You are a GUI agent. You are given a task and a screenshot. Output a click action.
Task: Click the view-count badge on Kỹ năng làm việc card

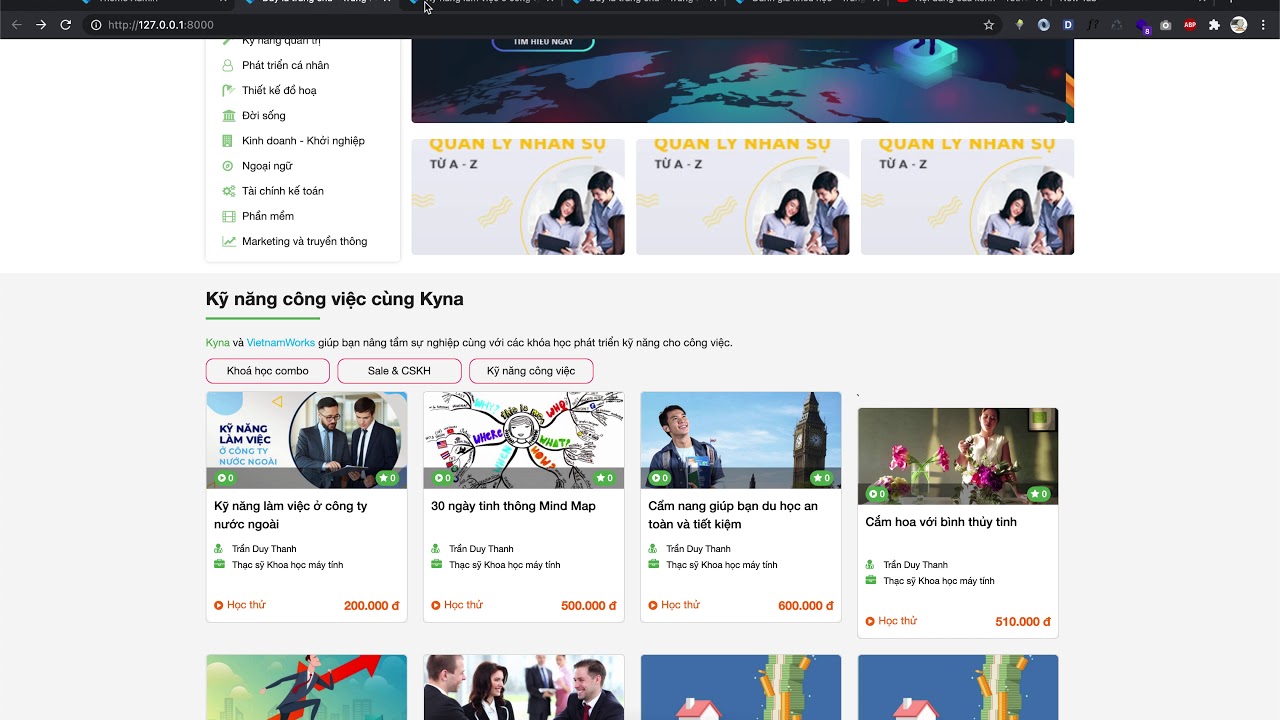coord(225,478)
